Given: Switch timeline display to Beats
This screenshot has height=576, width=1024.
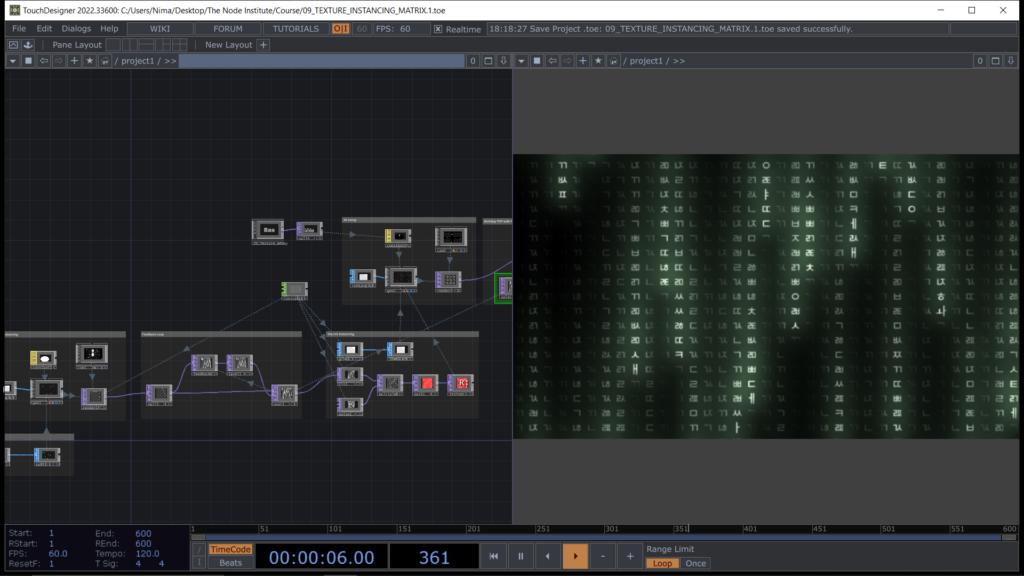Looking at the screenshot, I should pos(231,563).
